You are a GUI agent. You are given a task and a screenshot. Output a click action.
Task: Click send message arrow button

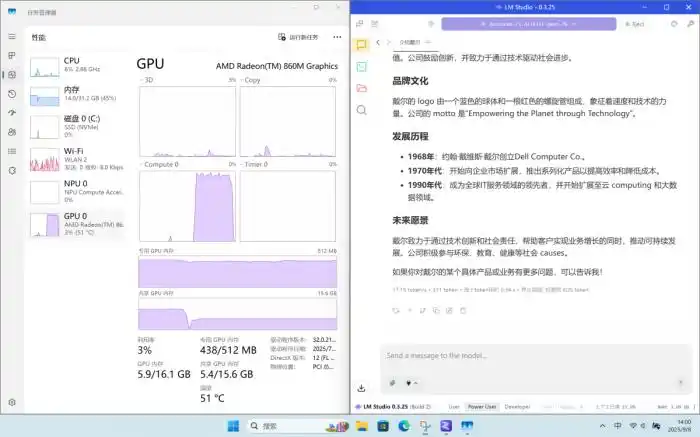pyautogui.click(x=681, y=383)
